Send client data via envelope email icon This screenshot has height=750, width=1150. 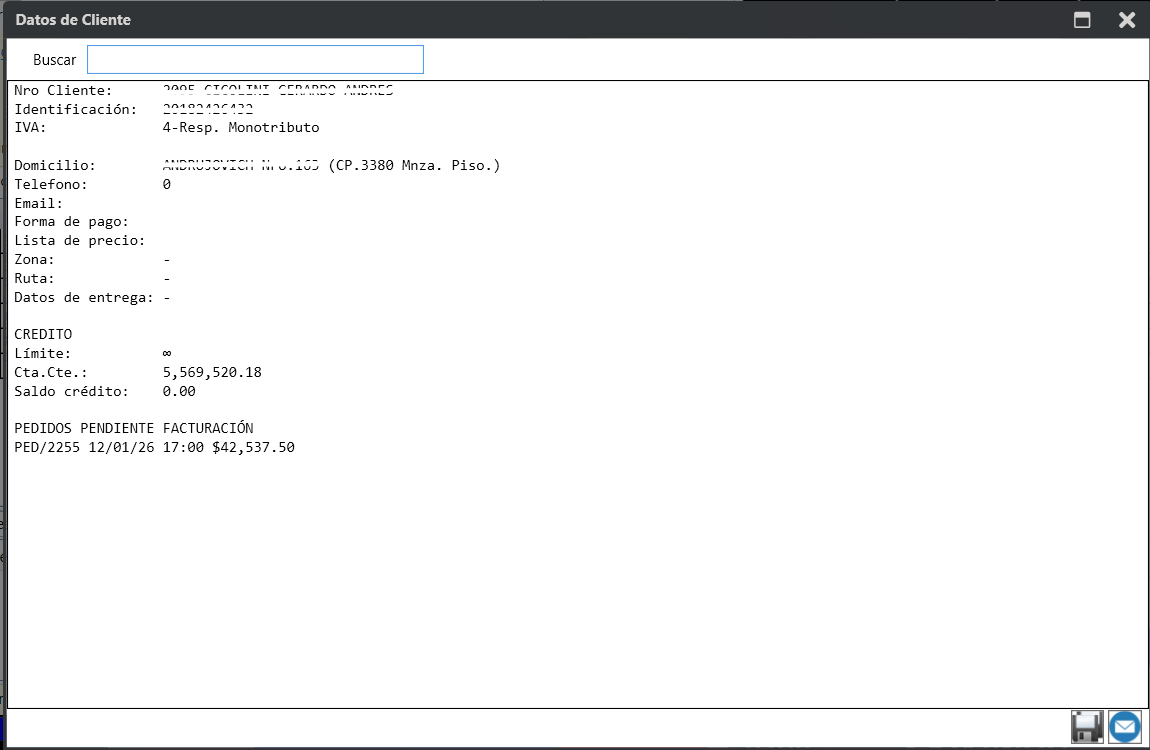[x=1125, y=727]
